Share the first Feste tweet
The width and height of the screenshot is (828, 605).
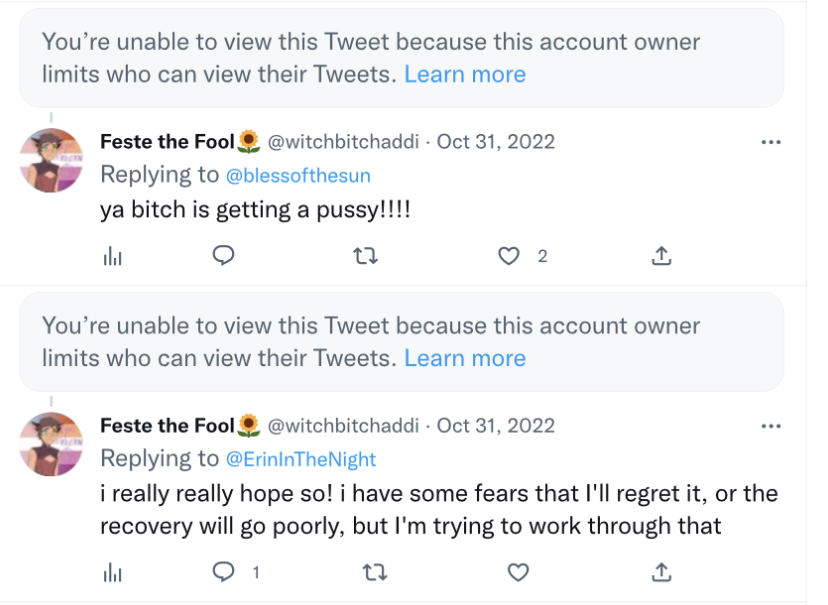click(661, 257)
